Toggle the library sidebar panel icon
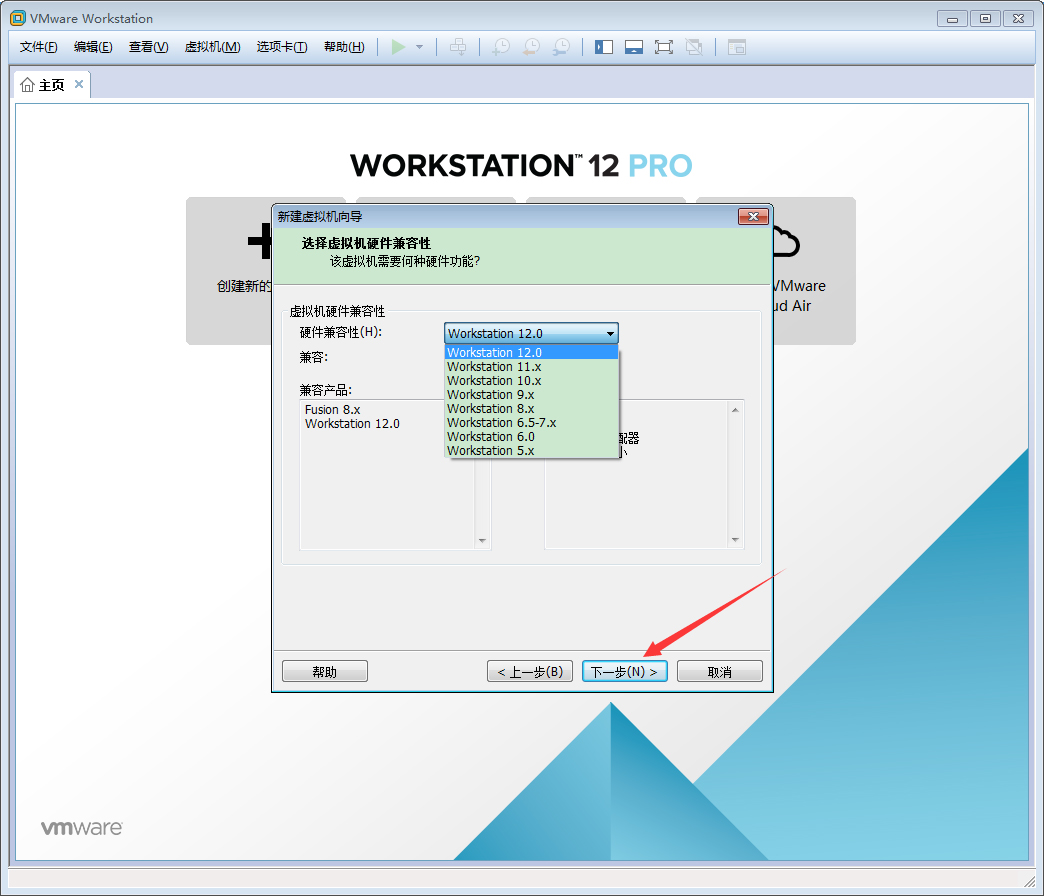The height and width of the screenshot is (896, 1044). point(605,46)
